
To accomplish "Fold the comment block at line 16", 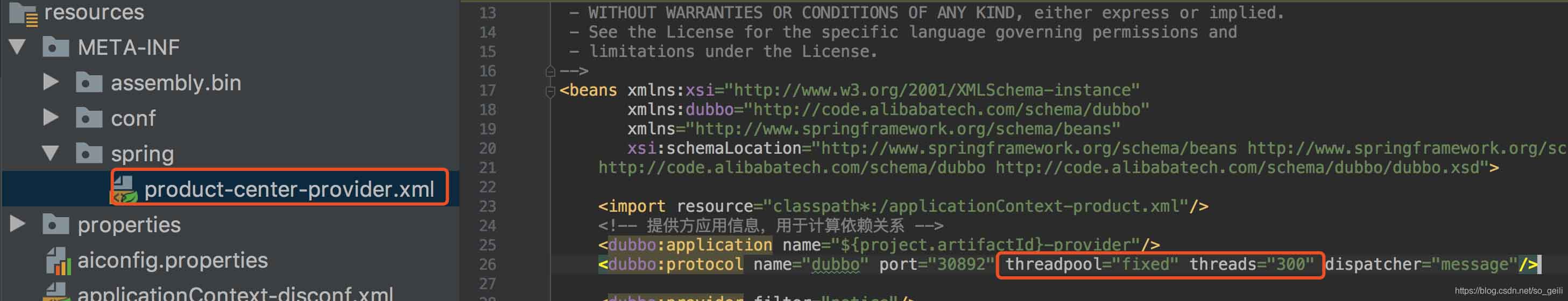I will click(x=550, y=71).
